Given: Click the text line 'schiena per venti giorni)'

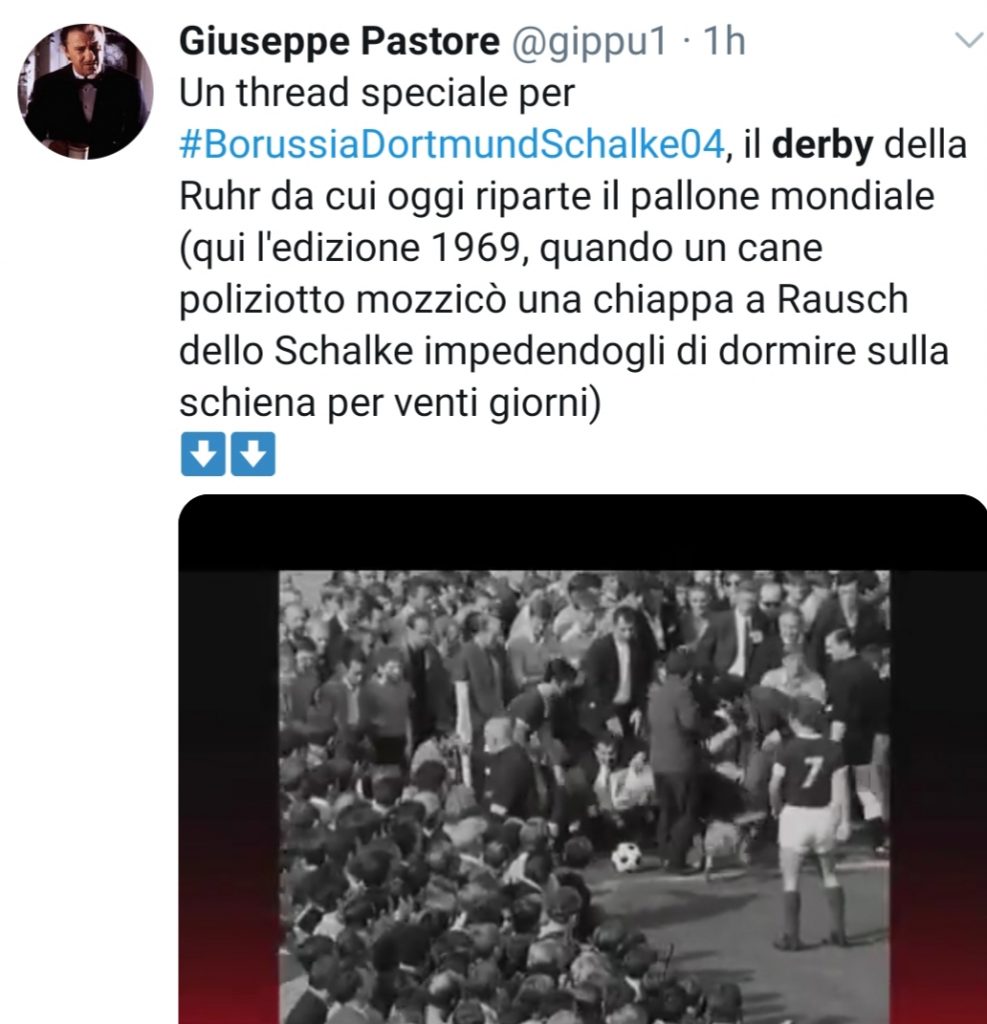Looking at the screenshot, I should coord(389,403).
